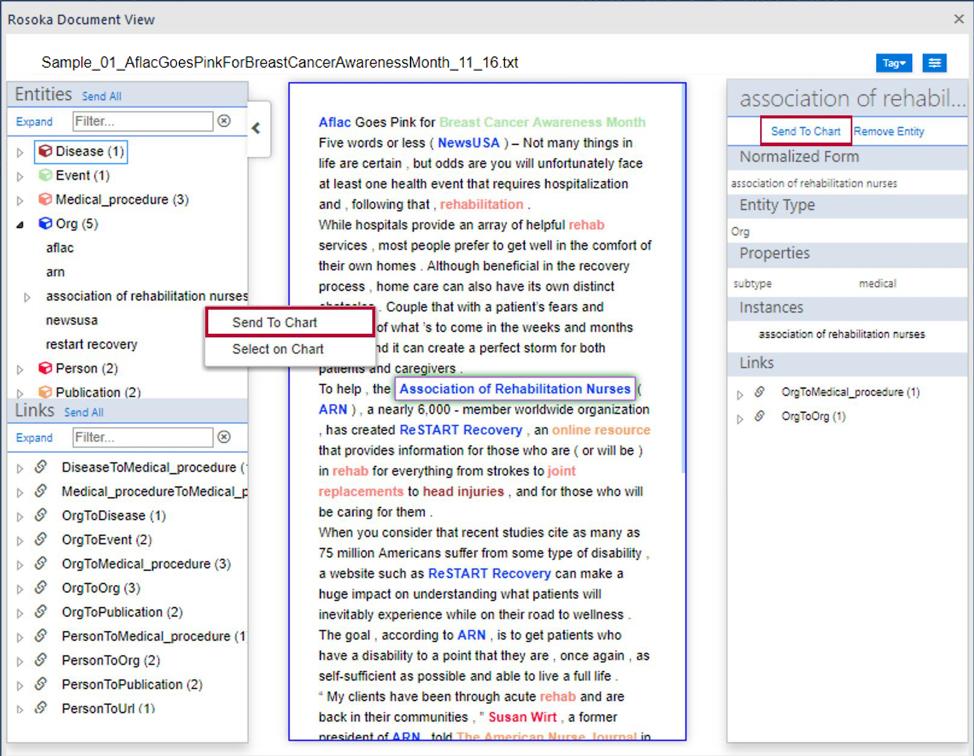
Task: Collapse the Org entity tree node
Action: coord(22,225)
